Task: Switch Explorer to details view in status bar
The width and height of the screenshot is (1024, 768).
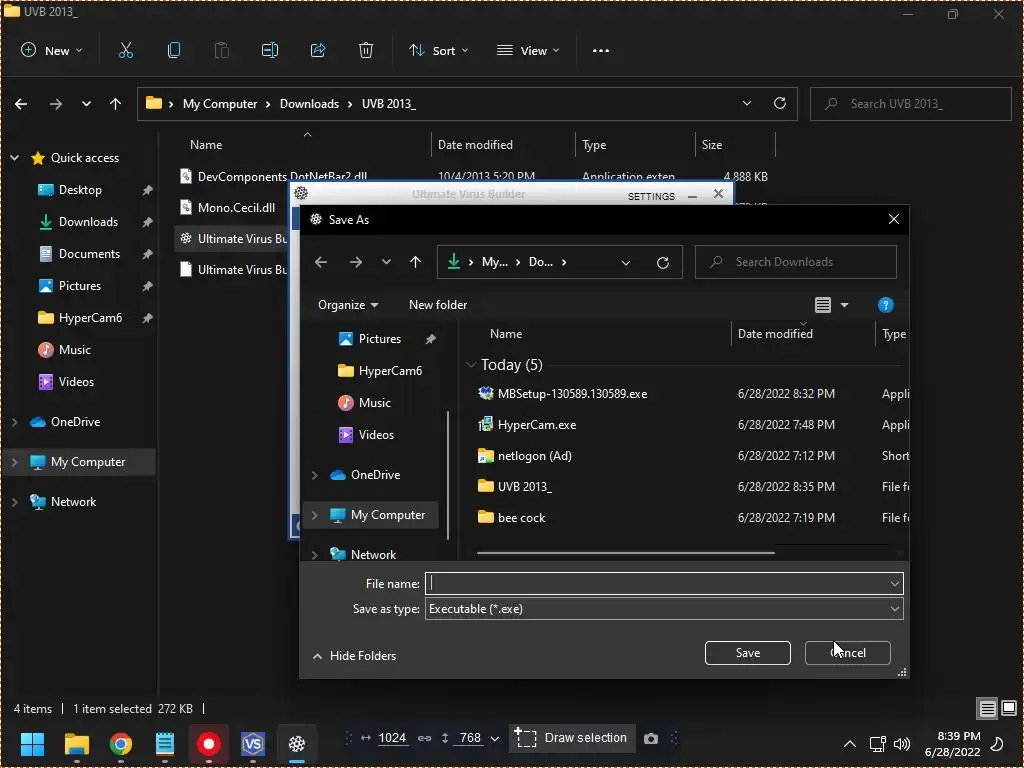Action: pyautogui.click(x=987, y=709)
